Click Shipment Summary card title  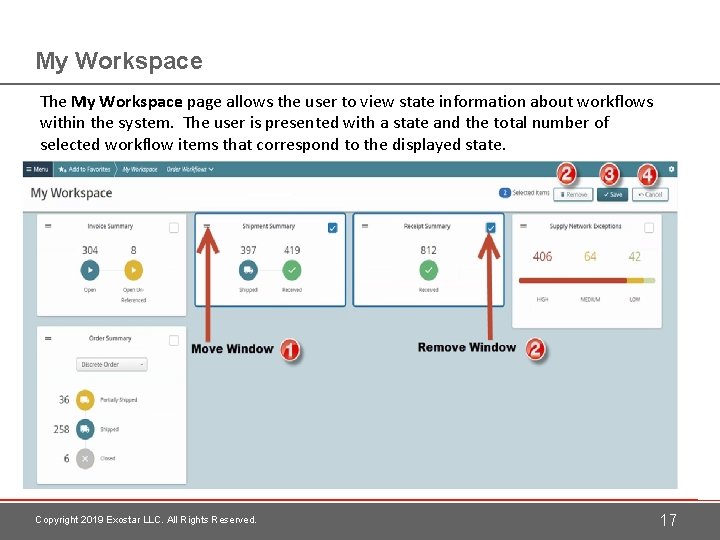click(269, 226)
